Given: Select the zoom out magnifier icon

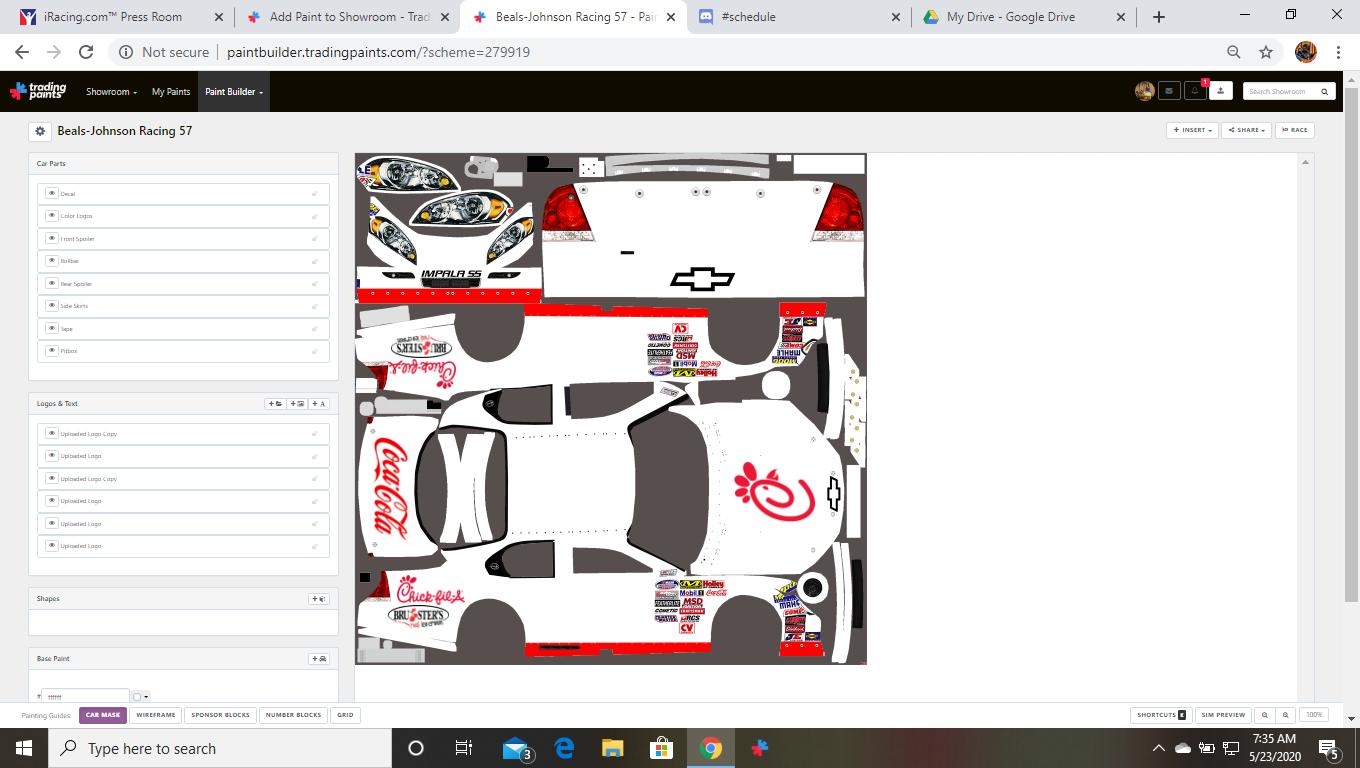Looking at the screenshot, I should [1286, 715].
